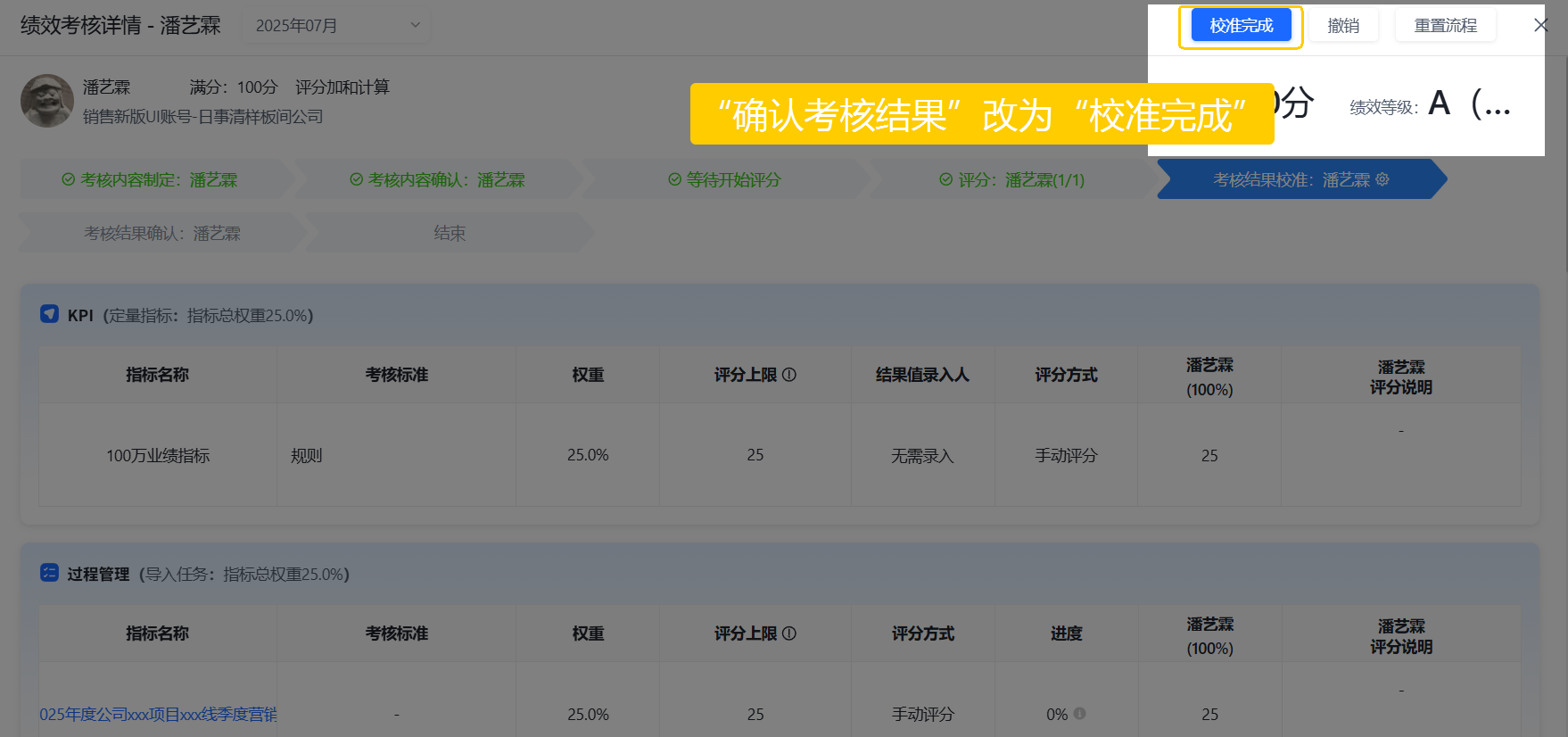1568x737 pixels.
Task: Select the 考核结果校准 workflow step
Action: click(x=1300, y=179)
